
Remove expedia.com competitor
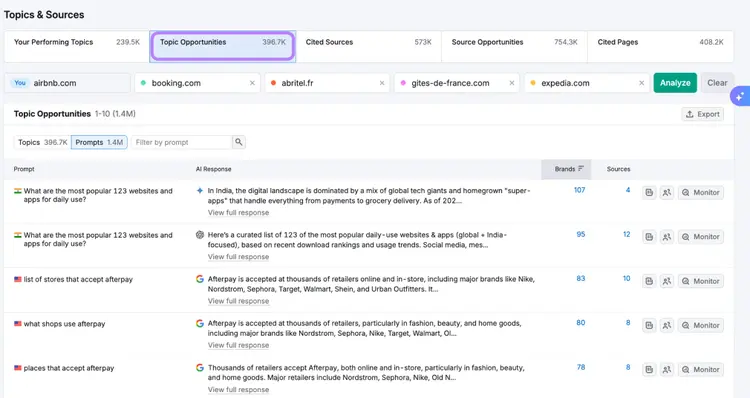coord(641,83)
